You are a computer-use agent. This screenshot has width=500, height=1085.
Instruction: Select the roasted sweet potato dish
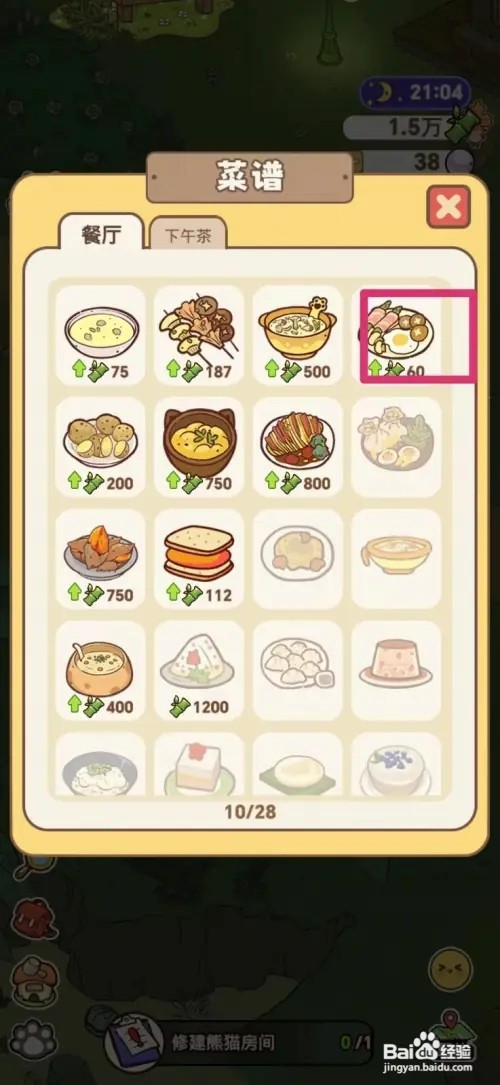tap(101, 559)
